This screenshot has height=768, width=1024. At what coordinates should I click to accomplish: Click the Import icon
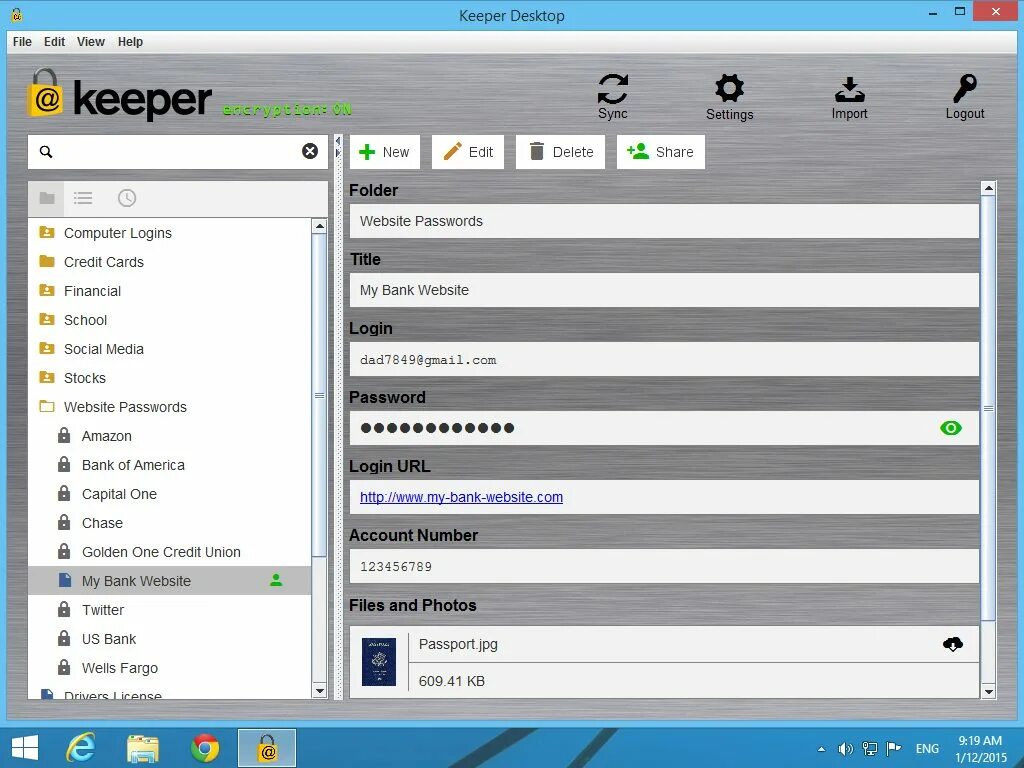[x=850, y=89]
